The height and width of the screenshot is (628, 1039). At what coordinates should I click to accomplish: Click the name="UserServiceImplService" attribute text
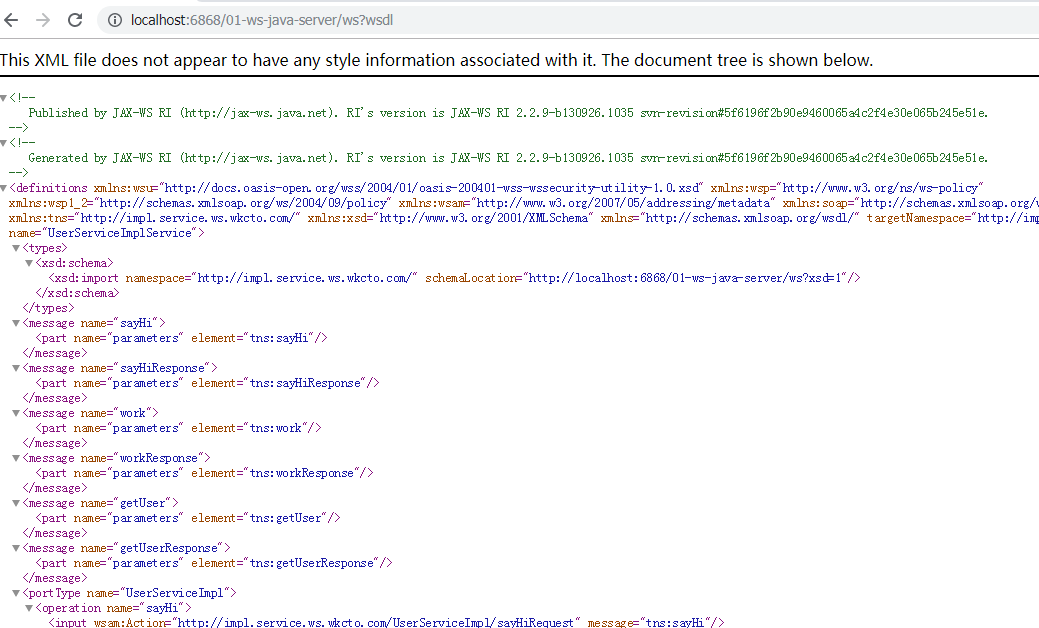pyautogui.click(x=103, y=233)
